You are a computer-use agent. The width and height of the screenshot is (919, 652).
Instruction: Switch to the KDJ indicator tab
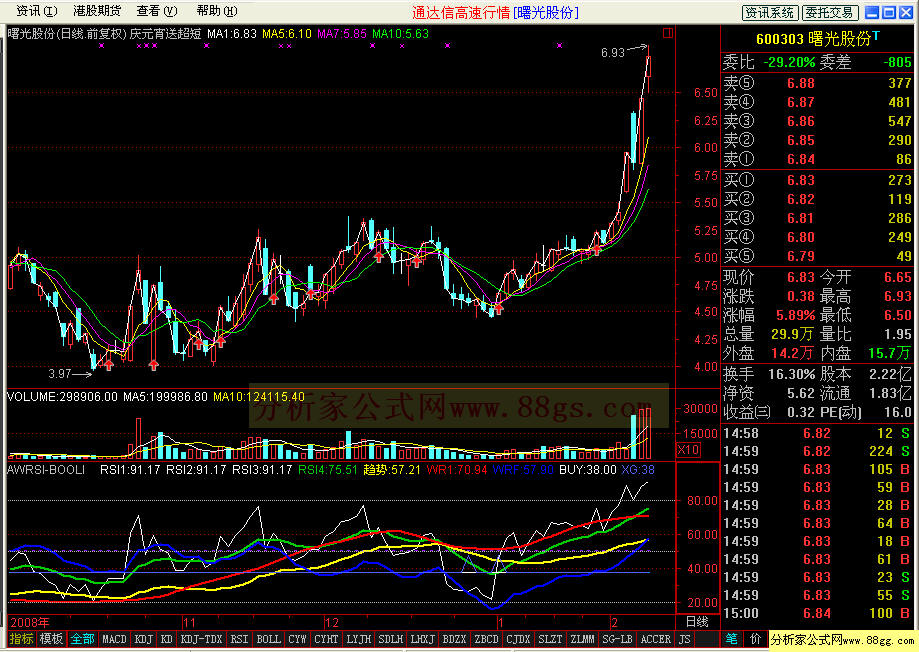[x=144, y=639]
